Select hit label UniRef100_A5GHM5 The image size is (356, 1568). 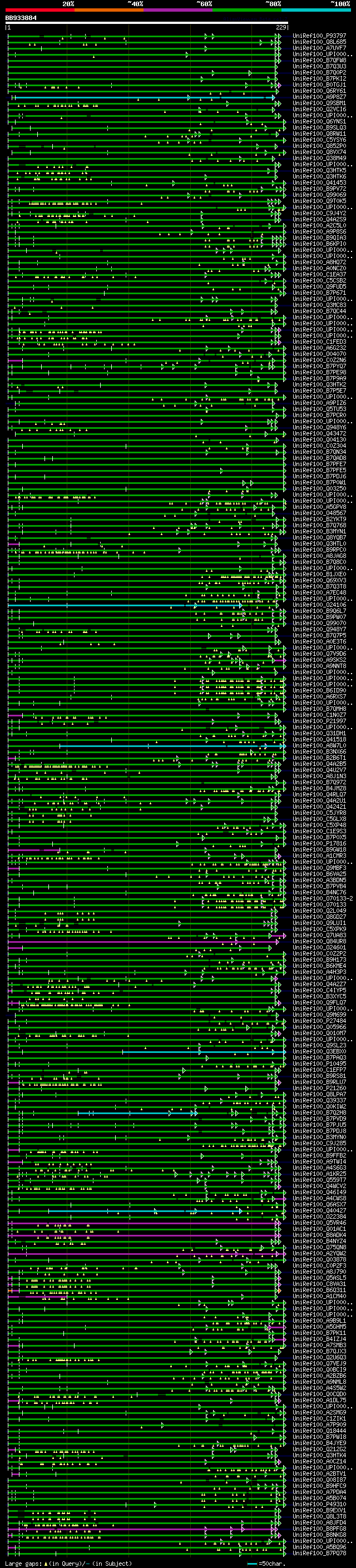click(319, 1327)
